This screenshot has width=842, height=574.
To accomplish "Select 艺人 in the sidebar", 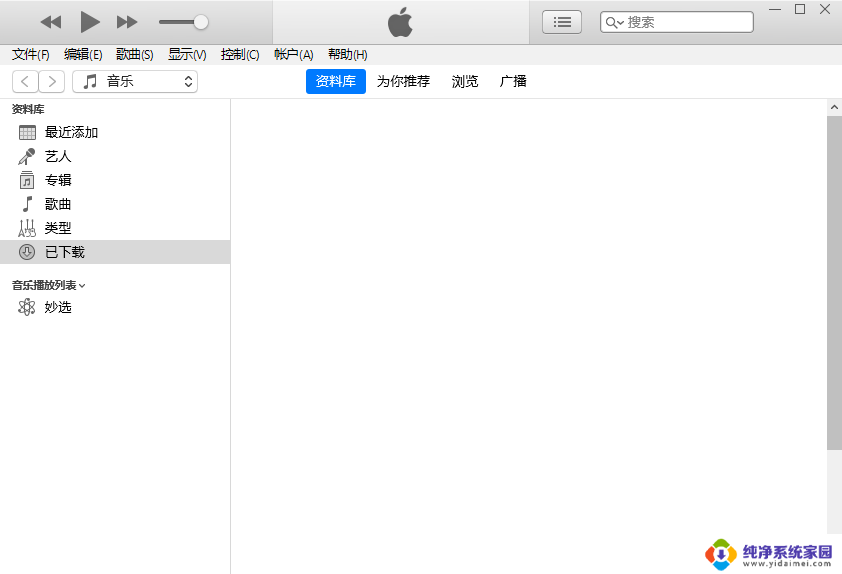I will click(115, 156).
